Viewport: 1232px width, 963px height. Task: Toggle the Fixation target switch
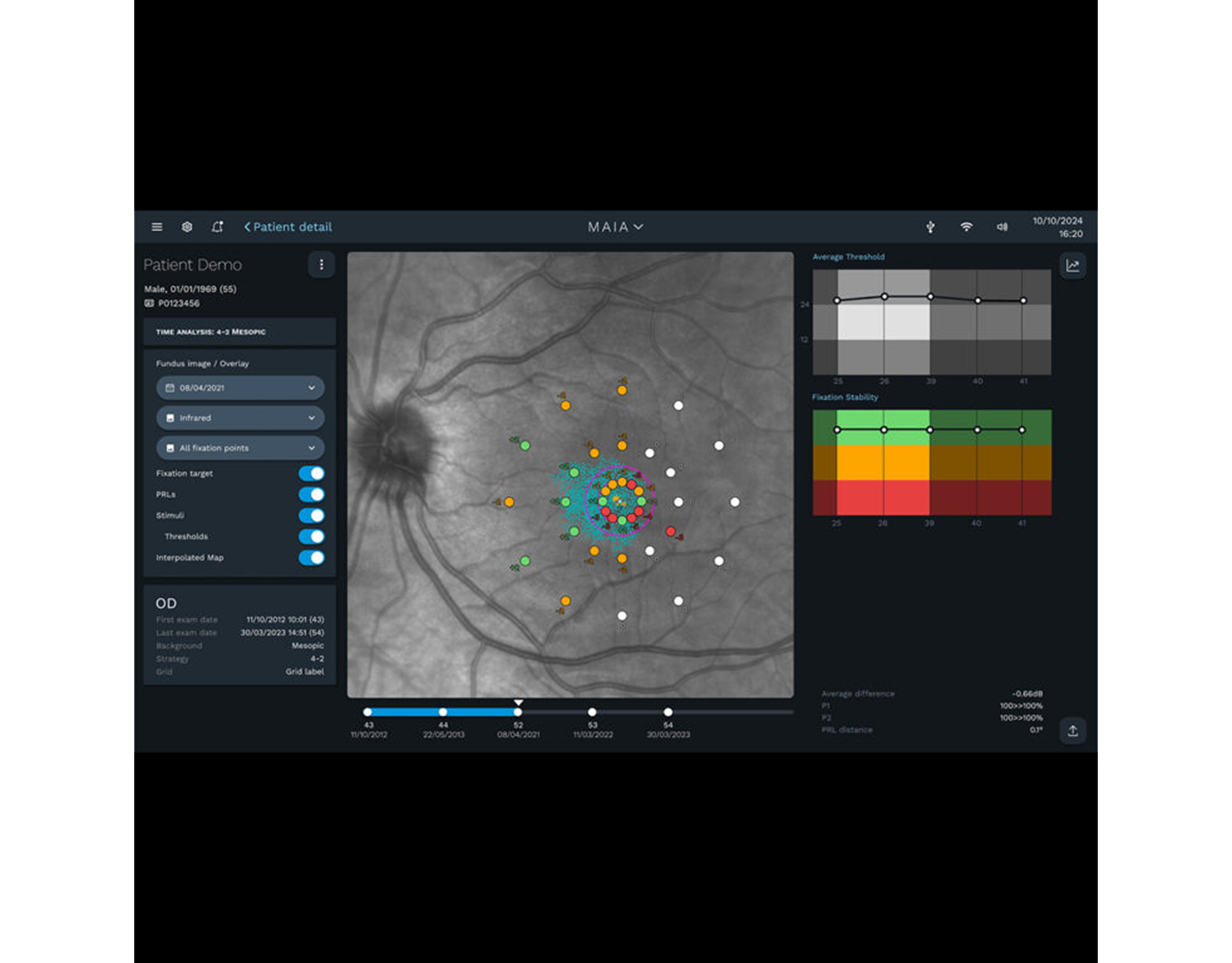[x=311, y=473]
